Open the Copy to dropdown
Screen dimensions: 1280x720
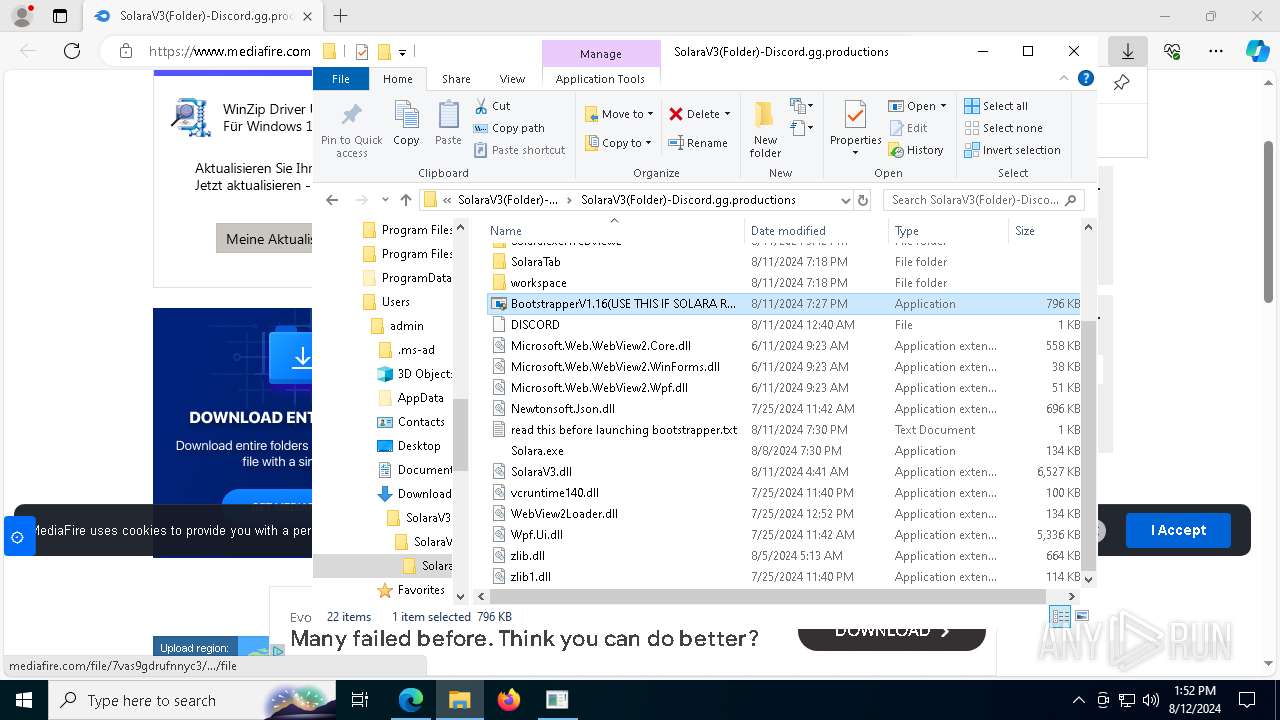tap(619, 143)
